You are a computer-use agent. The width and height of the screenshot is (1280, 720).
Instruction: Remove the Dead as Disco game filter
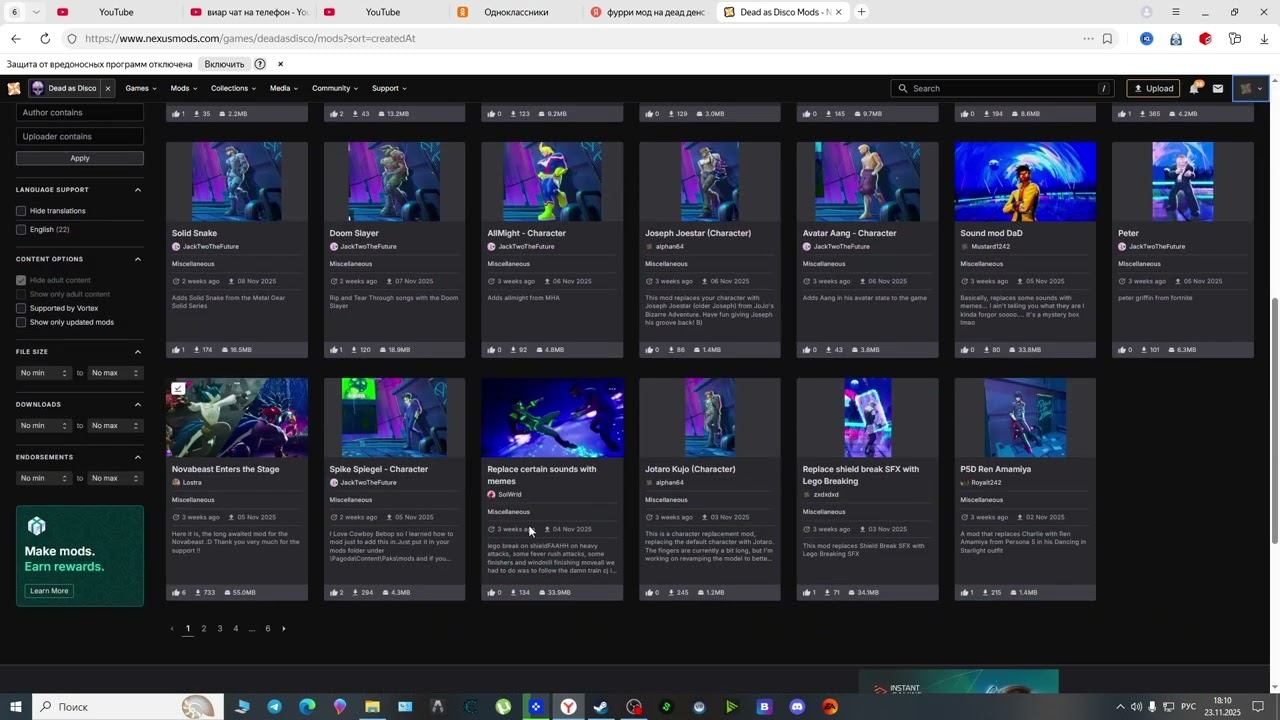(x=108, y=88)
